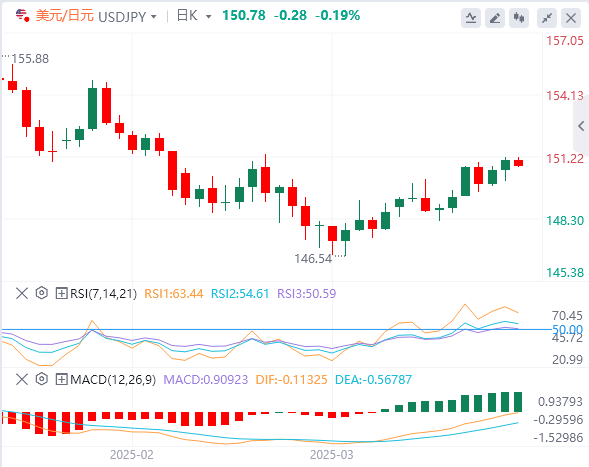This screenshot has width=589, height=467.
Task: Remove the MACD indicator
Action: [x=22, y=379]
